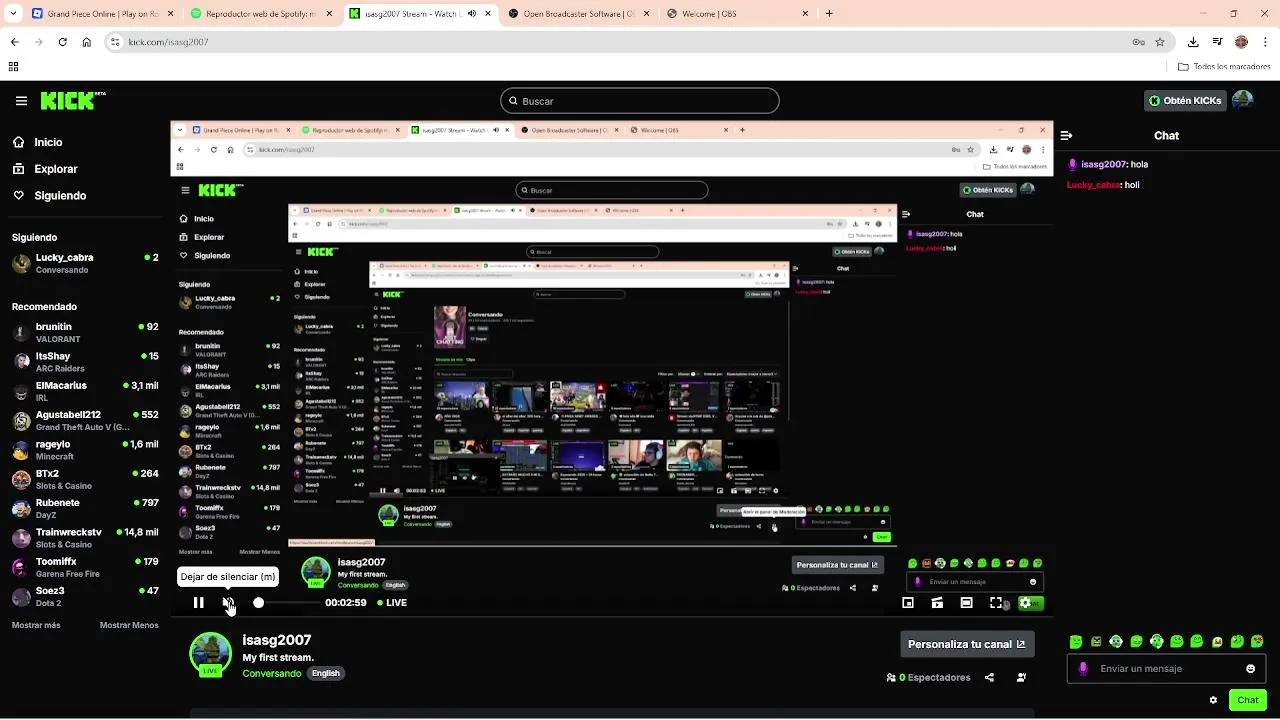Create a clip with the clapperboard icon

(x=937, y=603)
